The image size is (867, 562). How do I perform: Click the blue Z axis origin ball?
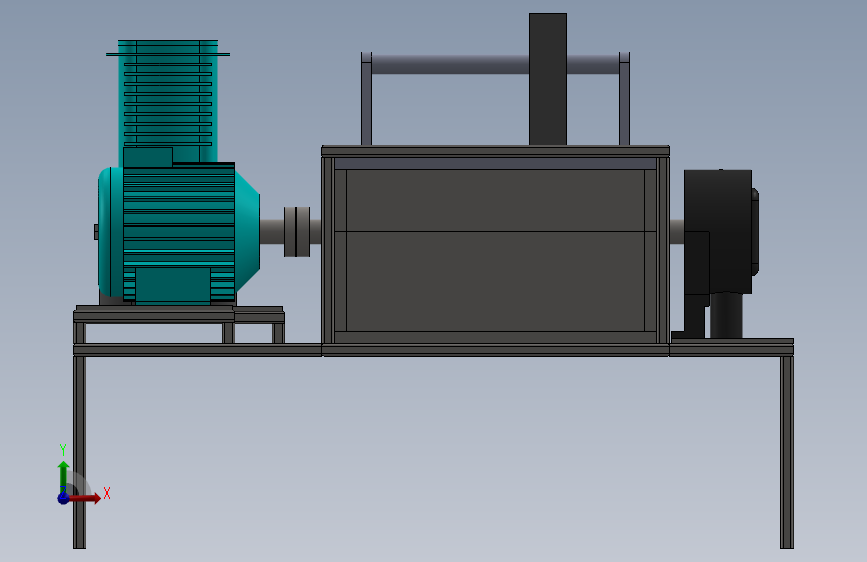click(64, 498)
